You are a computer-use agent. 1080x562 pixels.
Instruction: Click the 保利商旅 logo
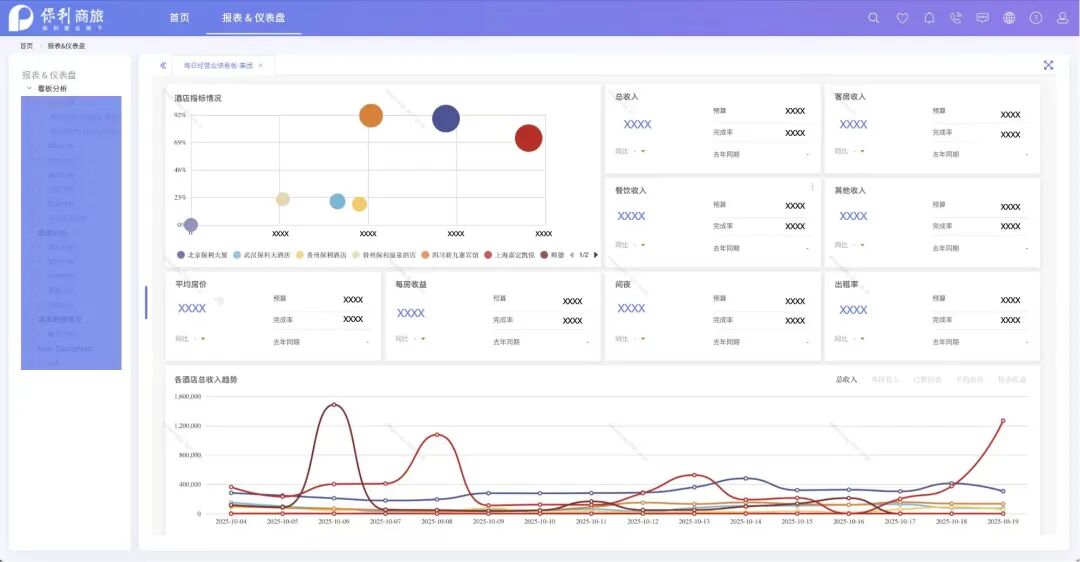(56, 18)
